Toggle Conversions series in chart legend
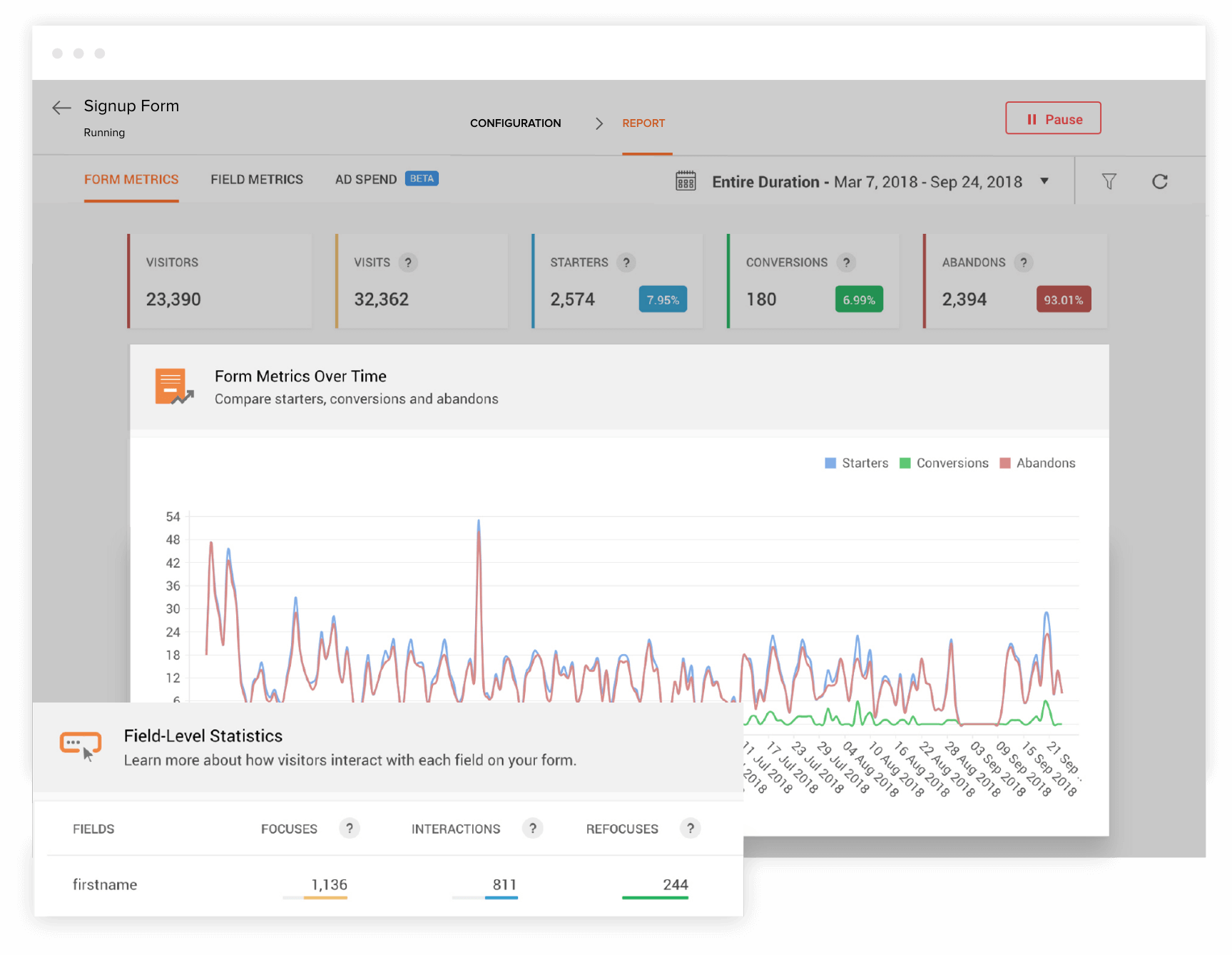 [945, 463]
